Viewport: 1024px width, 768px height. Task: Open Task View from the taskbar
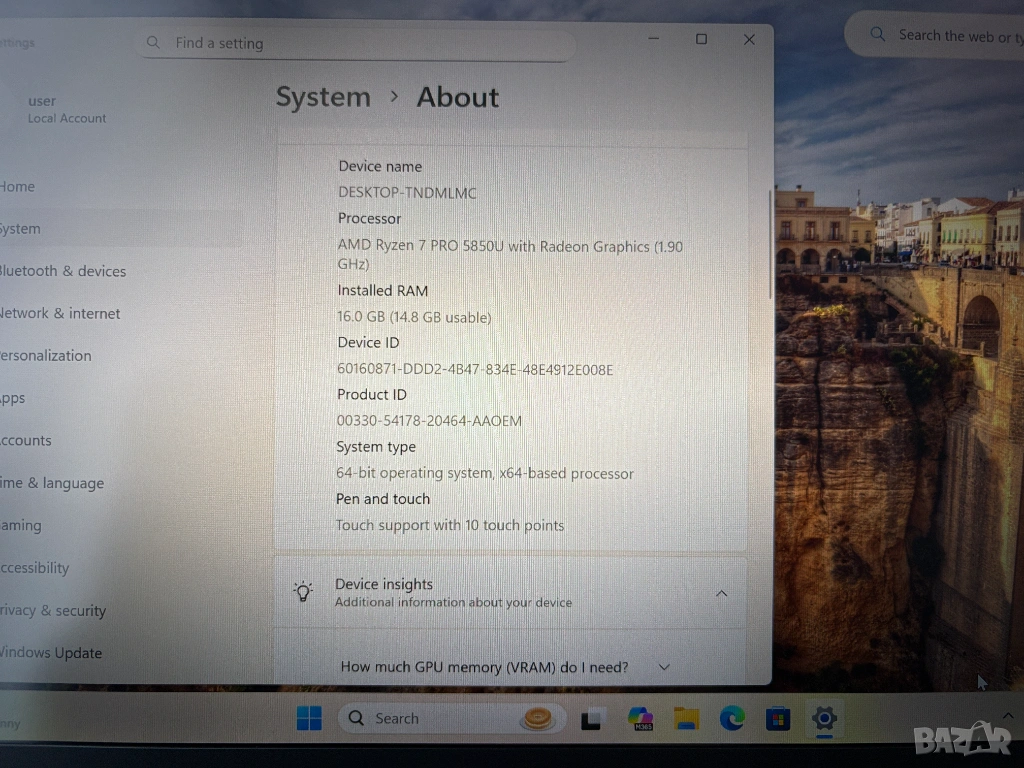pos(593,719)
